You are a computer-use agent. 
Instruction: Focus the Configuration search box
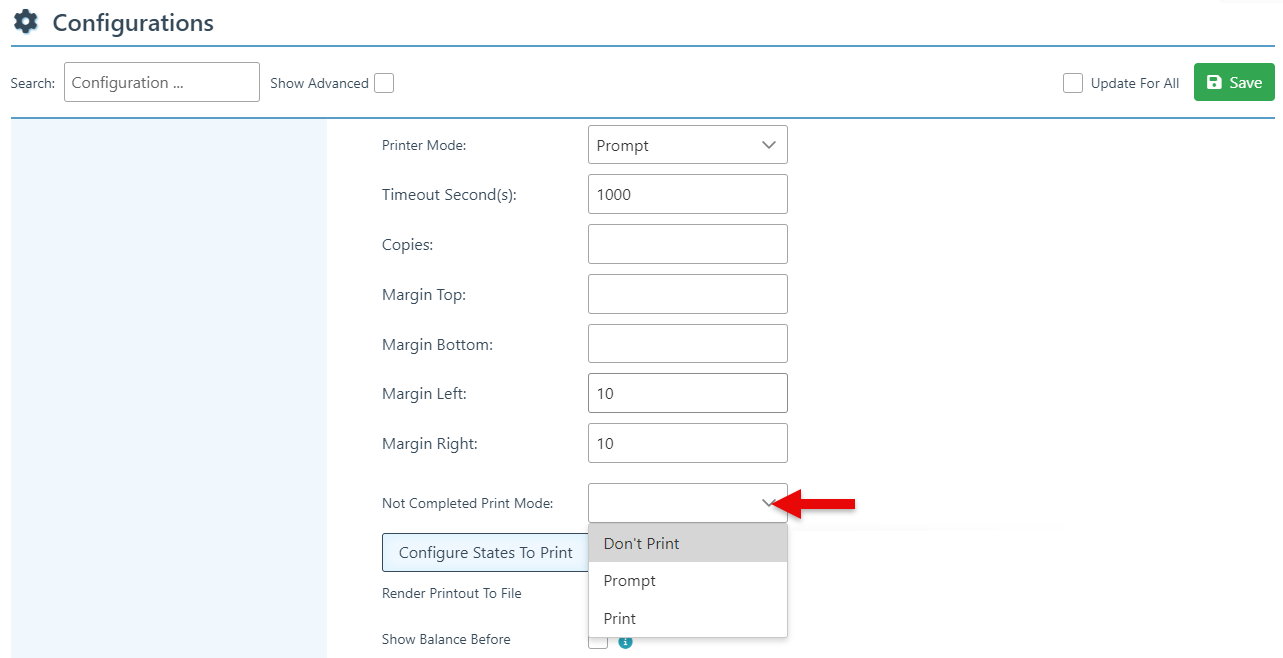[161, 83]
